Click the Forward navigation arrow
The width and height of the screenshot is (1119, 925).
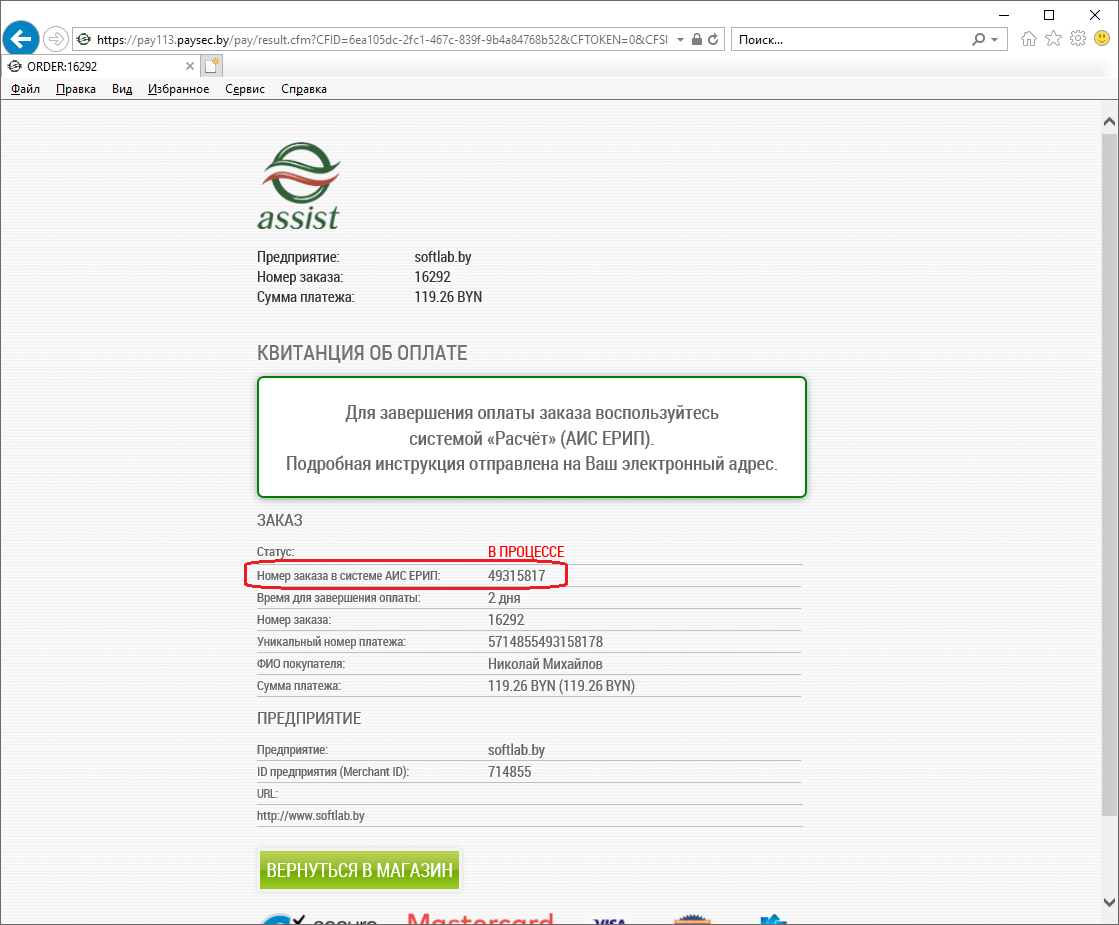(x=56, y=39)
